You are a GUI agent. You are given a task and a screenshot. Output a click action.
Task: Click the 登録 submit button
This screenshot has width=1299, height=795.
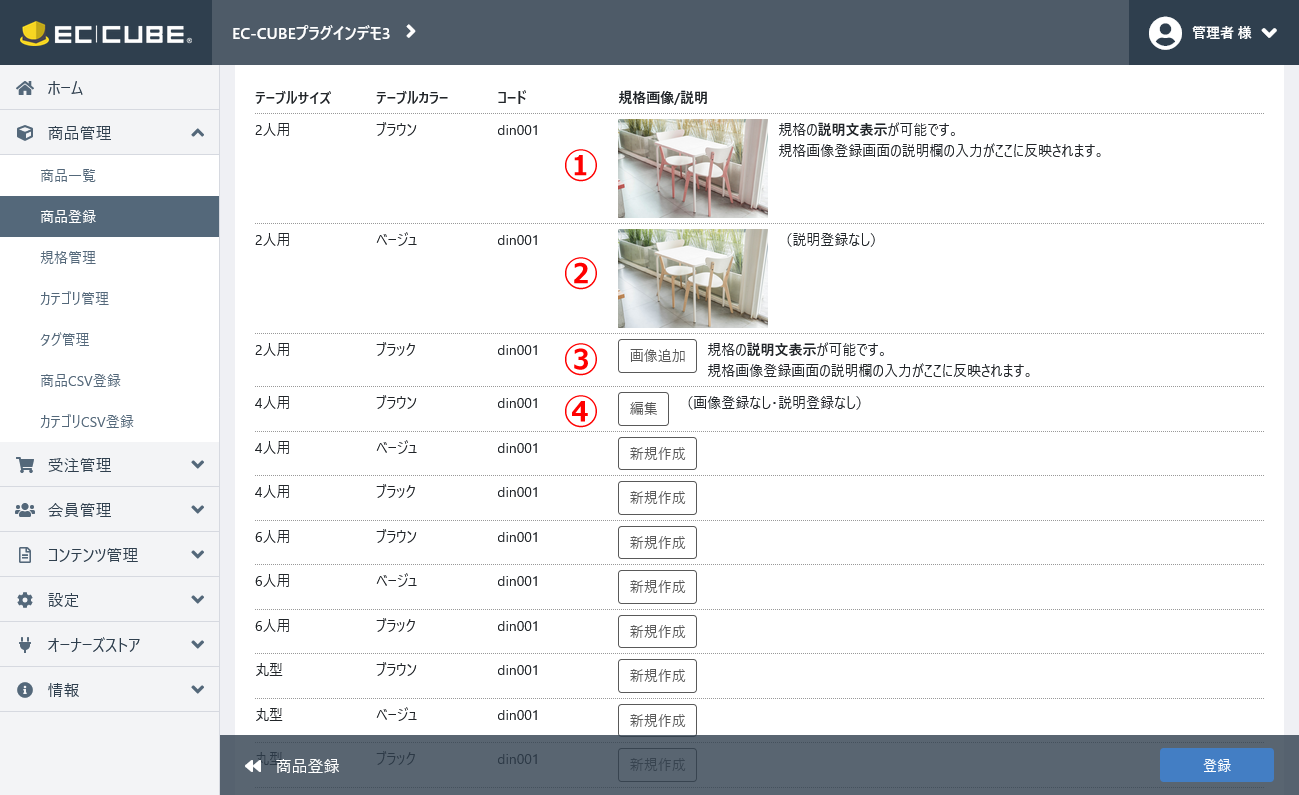(x=1216, y=765)
